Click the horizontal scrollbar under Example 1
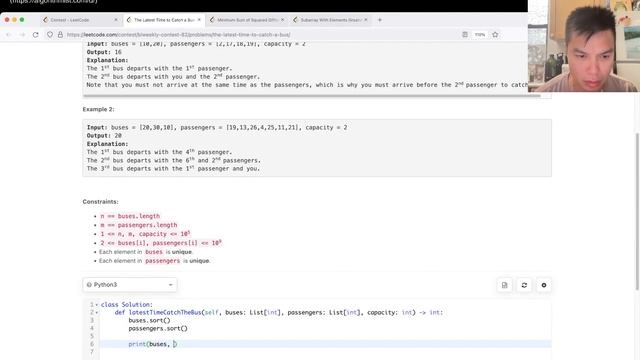The image size is (640, 360). click(x=312, y=96)
